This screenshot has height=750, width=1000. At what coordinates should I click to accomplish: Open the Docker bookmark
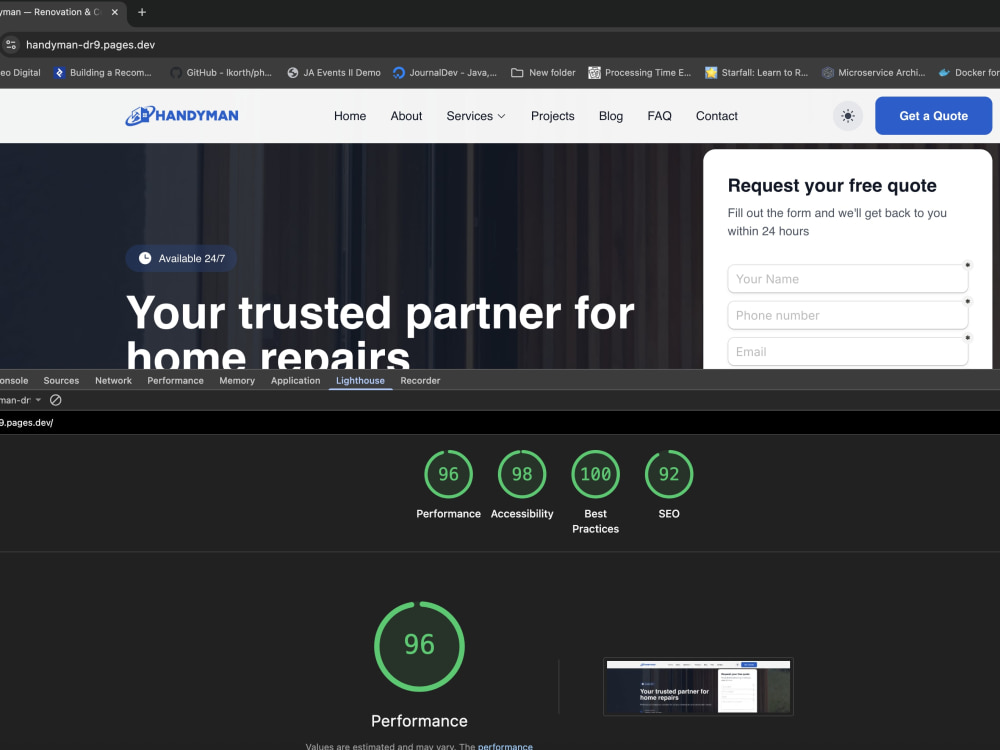969,73
